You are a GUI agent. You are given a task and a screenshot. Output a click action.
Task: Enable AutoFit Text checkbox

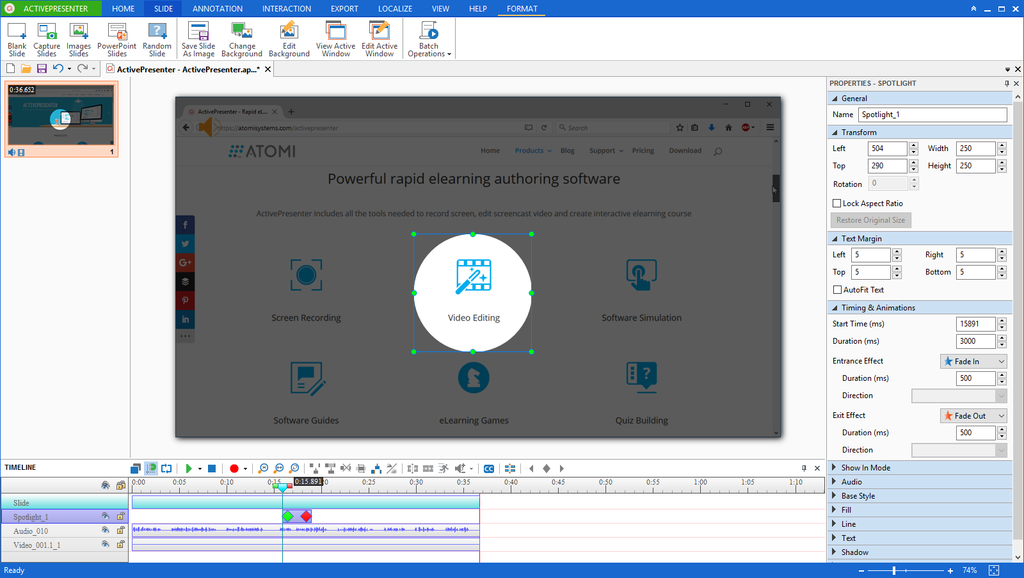[x=837, y=289]
